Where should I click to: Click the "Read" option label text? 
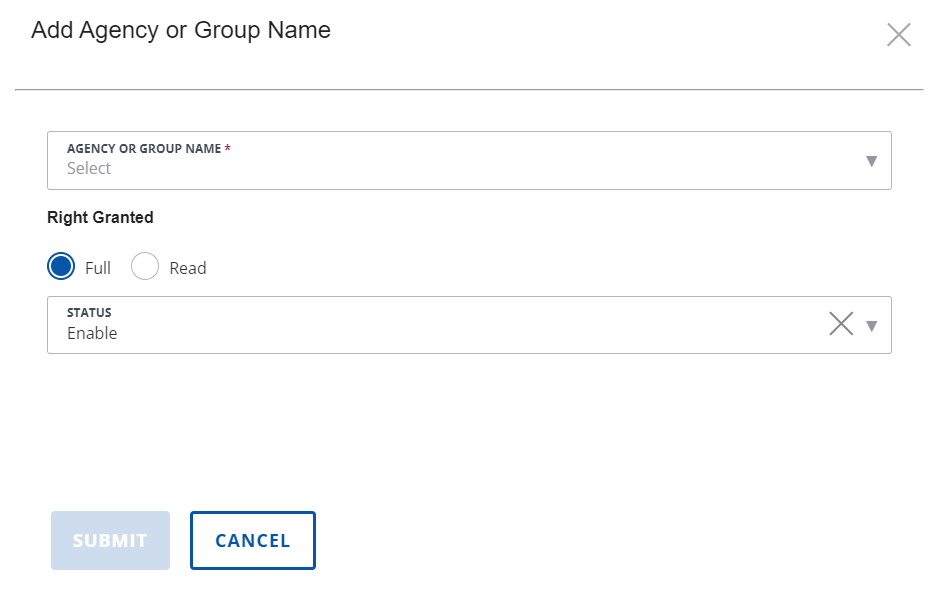188,268
